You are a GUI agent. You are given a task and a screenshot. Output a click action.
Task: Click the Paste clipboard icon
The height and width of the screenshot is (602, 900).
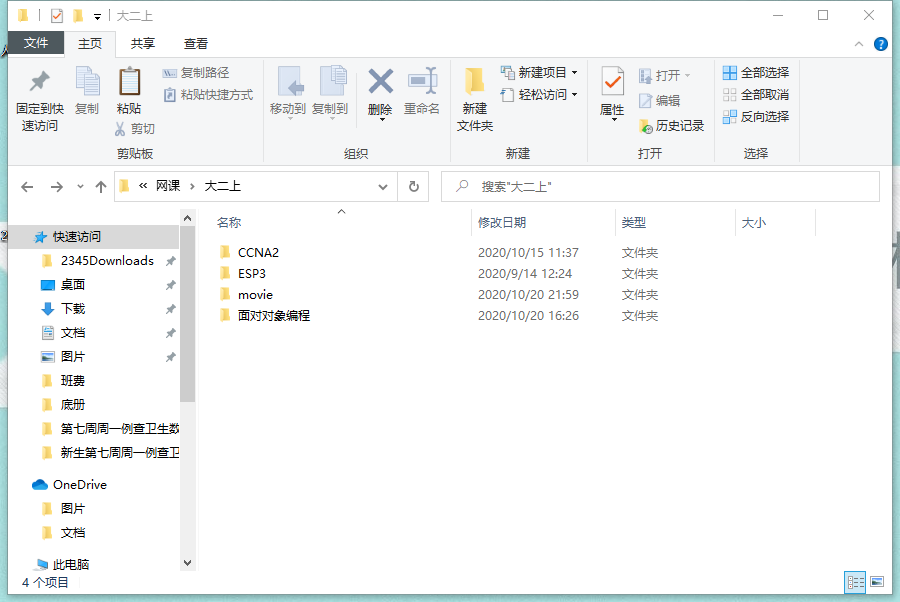(x=129, y=81)
